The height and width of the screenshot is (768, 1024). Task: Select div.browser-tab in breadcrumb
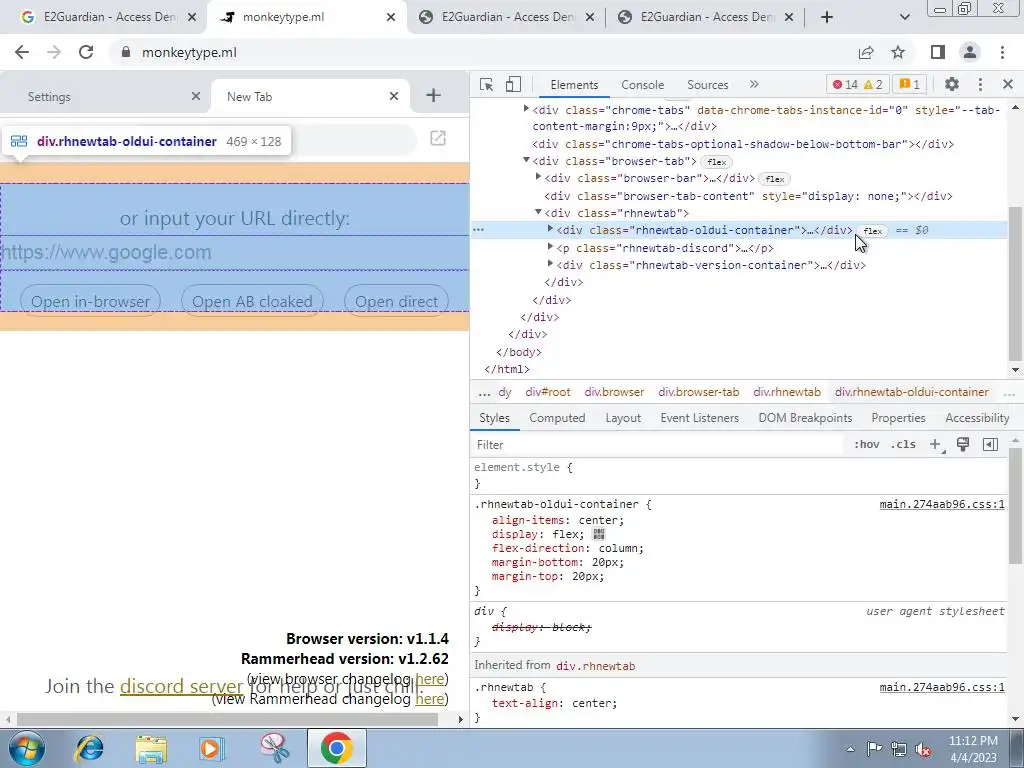[x=698, y=392]
